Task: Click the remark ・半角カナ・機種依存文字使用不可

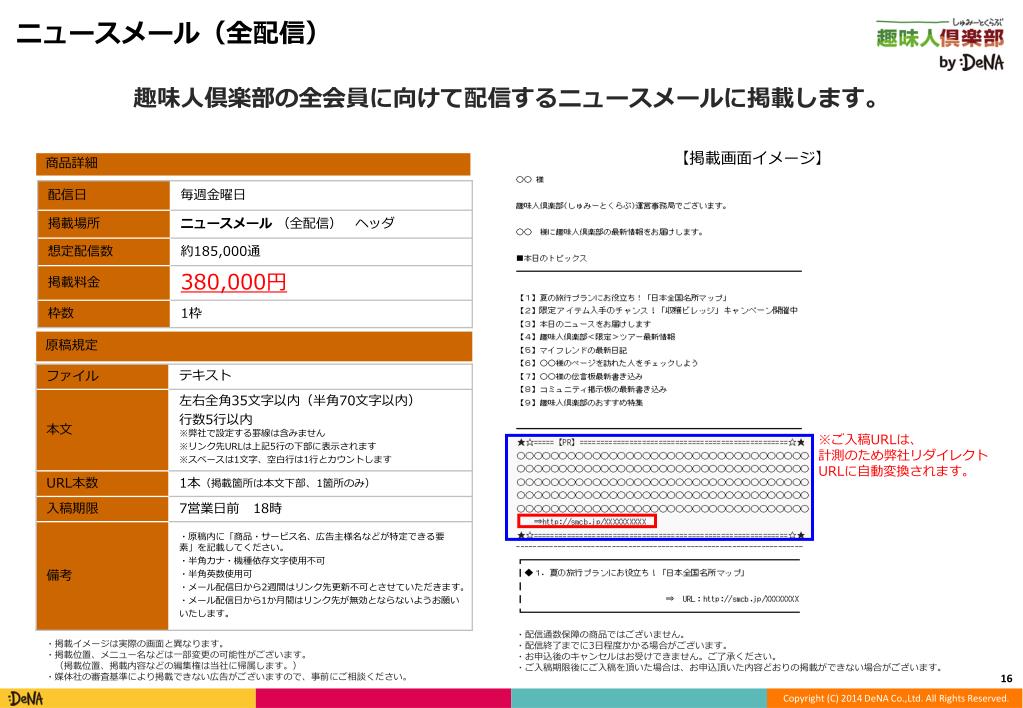Action: coord(252,561)
